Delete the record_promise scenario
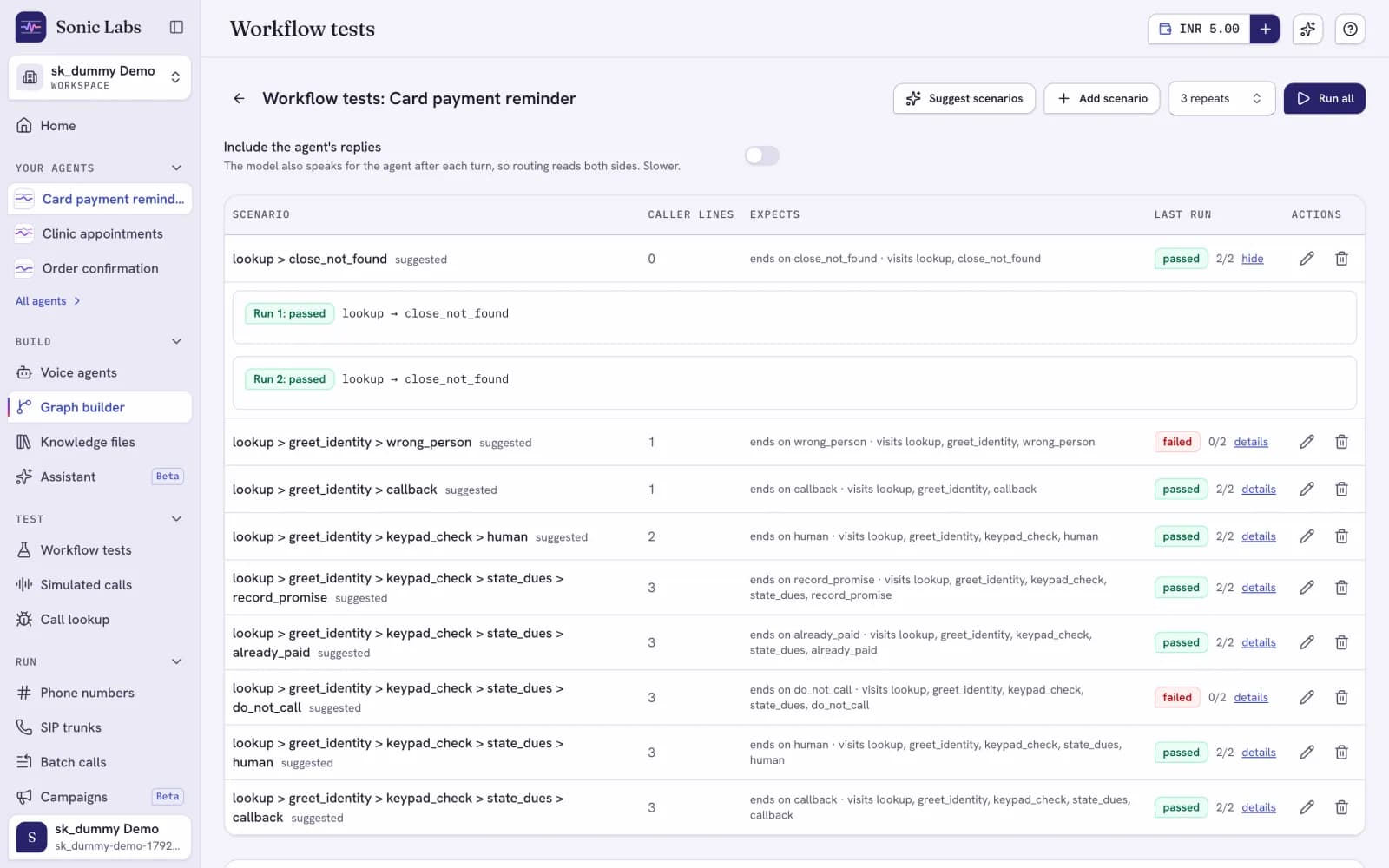Viewport: 1389px width, 868px height. (x=1341, y=588)
